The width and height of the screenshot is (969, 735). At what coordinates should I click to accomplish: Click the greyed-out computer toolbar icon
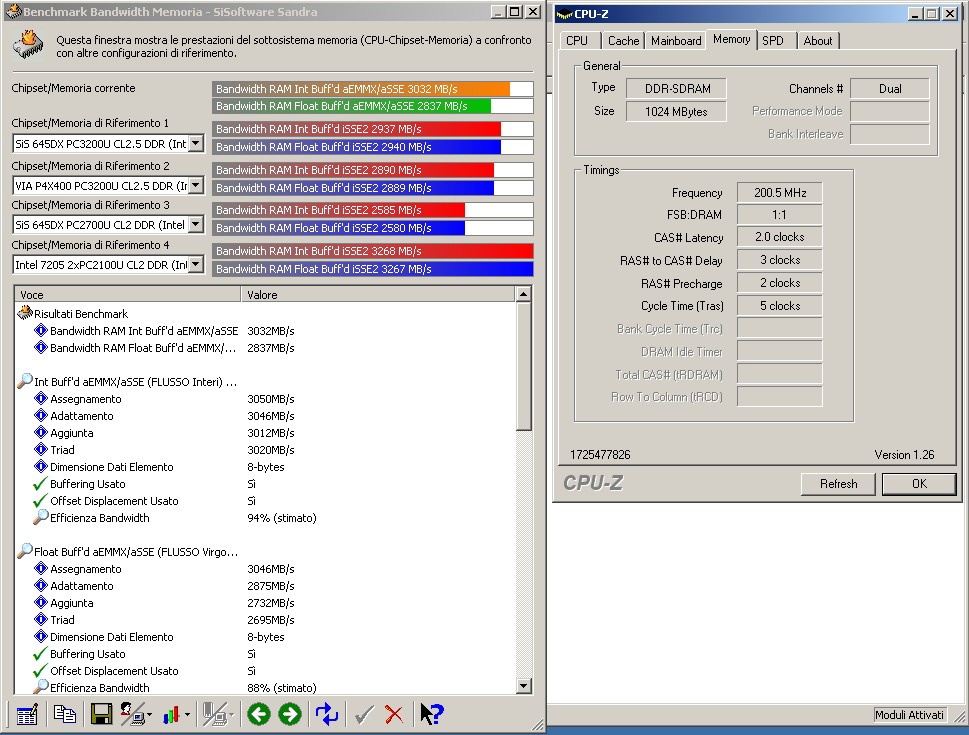pyautogui.click(x=215, y=715)
